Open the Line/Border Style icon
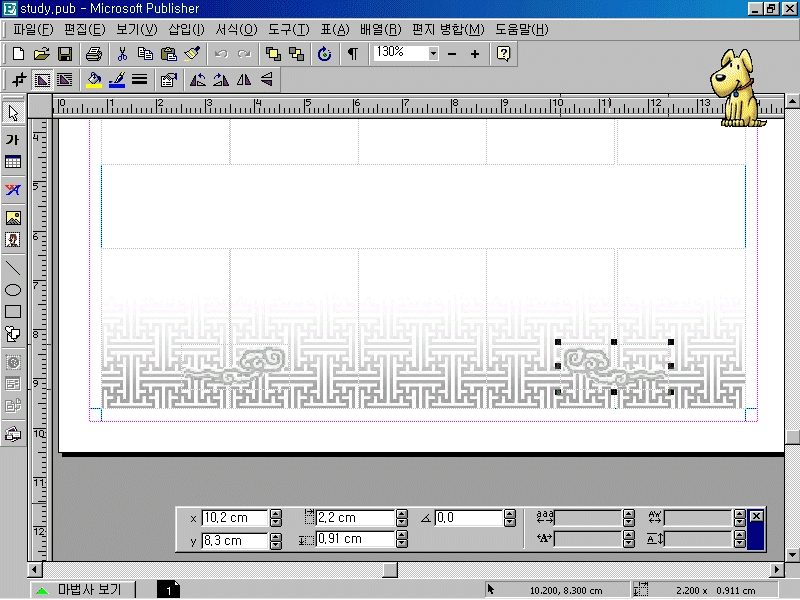Viewport: 800px width, 600px height. coord(139,80)
